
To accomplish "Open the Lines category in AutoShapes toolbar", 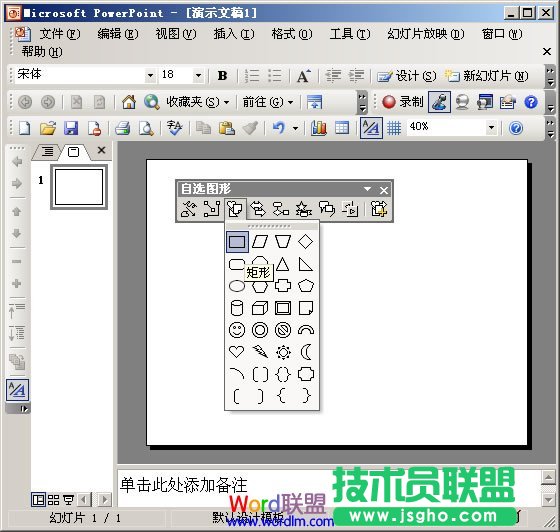I will point(189,209).
